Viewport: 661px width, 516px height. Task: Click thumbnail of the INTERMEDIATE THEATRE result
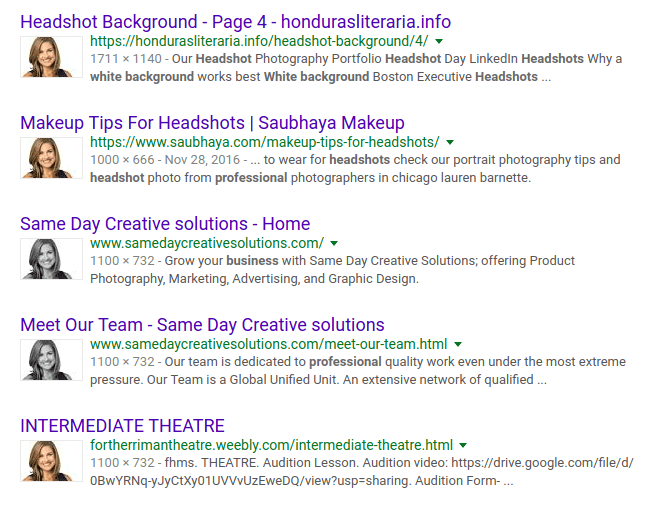pyautogui.click(x=51, y=461)
